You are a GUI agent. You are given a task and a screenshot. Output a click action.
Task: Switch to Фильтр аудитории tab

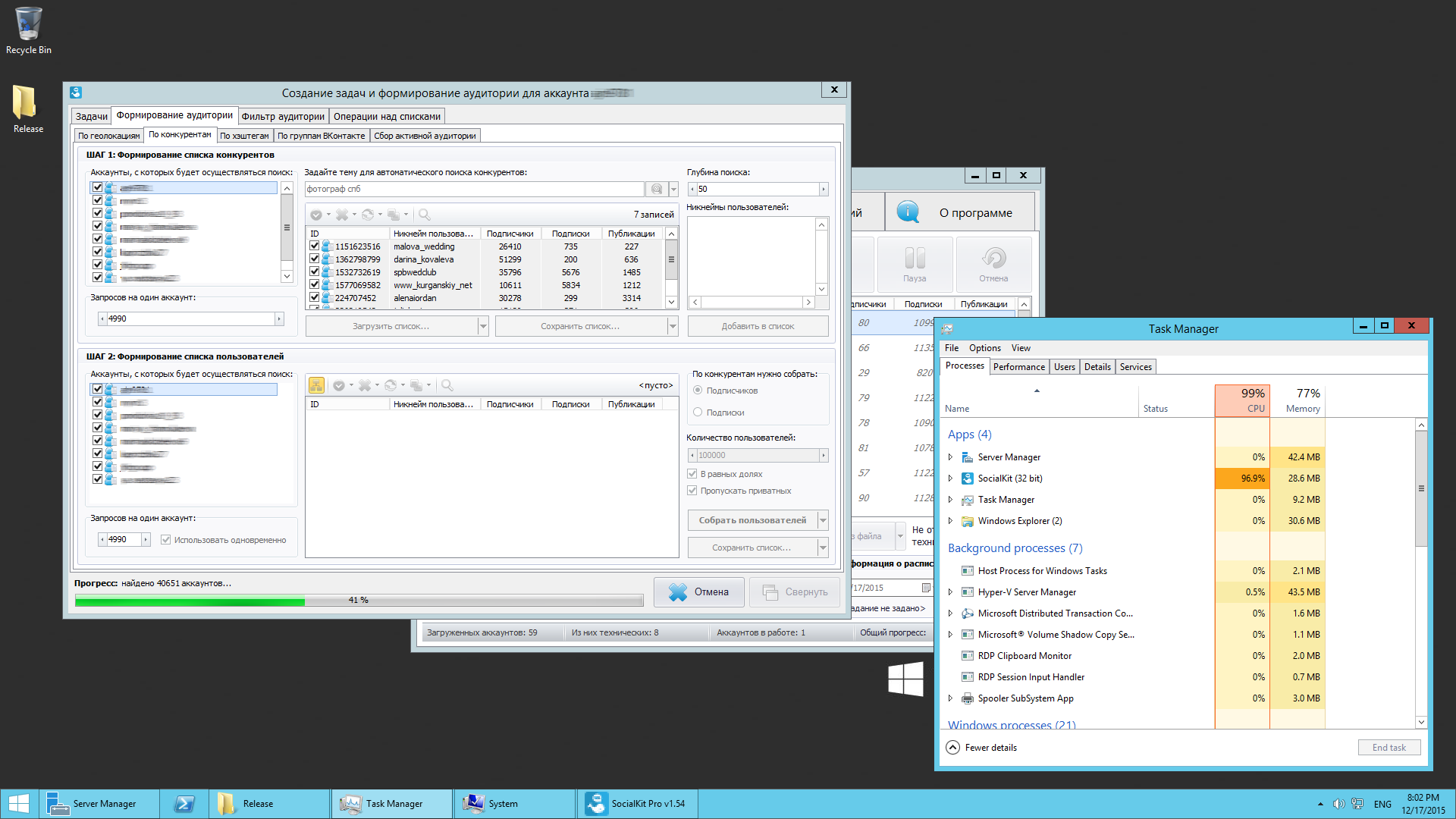(x=283, y=116)
